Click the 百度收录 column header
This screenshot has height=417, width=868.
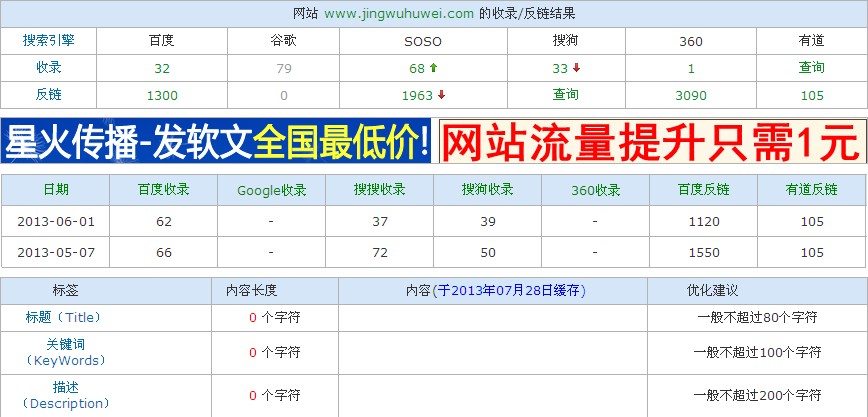point(164,189)
